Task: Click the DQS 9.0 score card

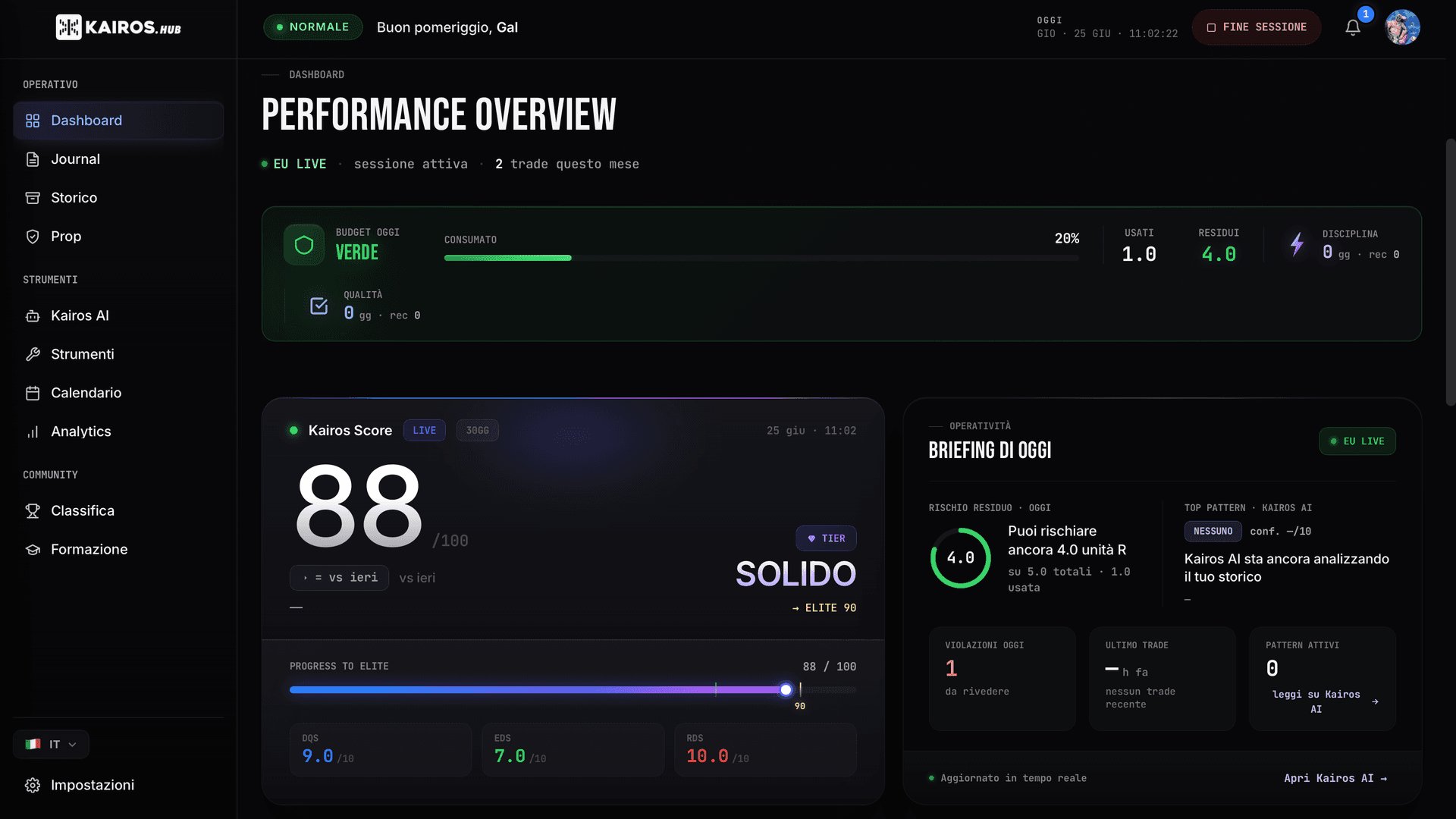Action: [381, 750]
